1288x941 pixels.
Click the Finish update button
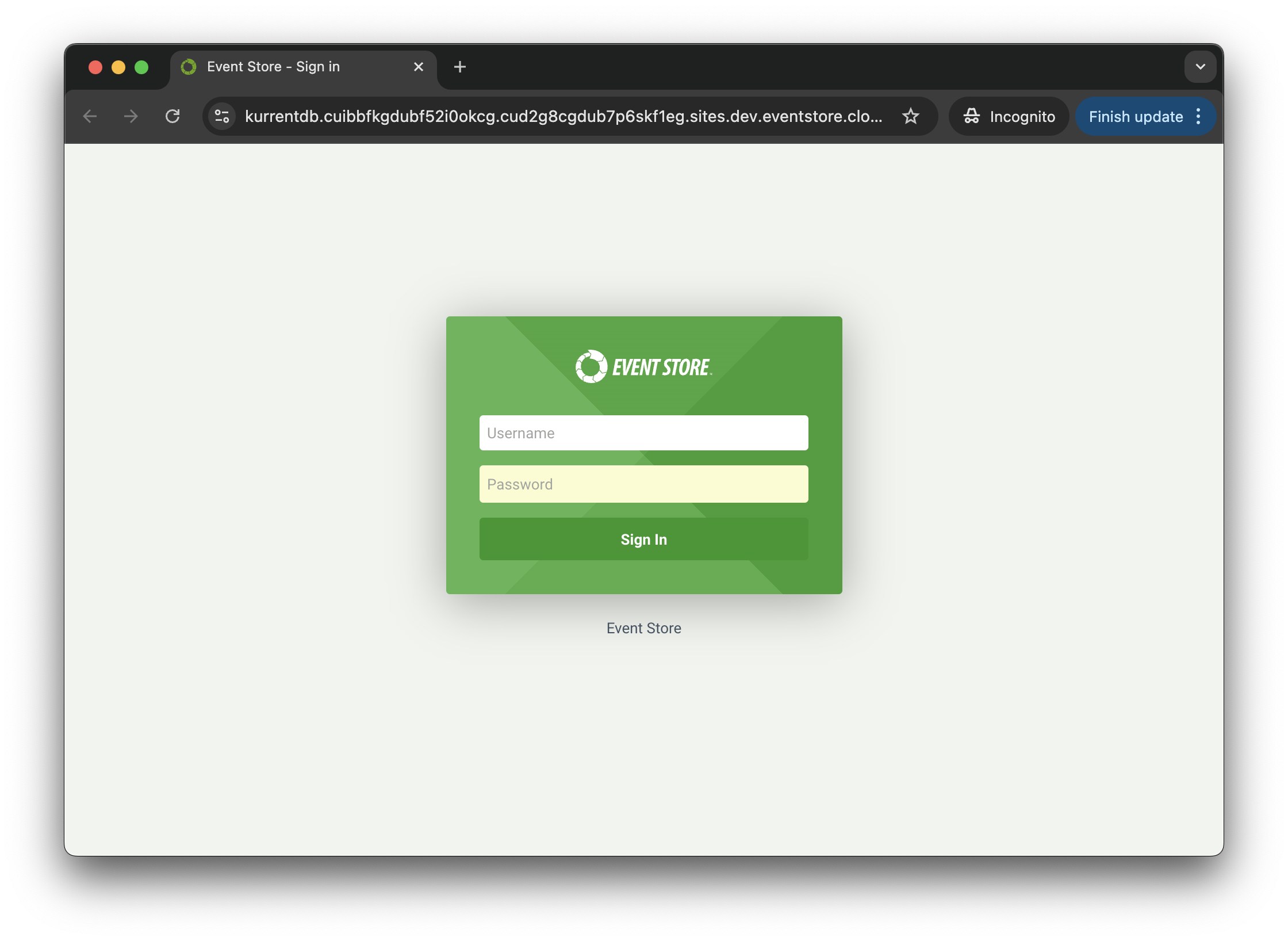click(x=1136, y=116)
